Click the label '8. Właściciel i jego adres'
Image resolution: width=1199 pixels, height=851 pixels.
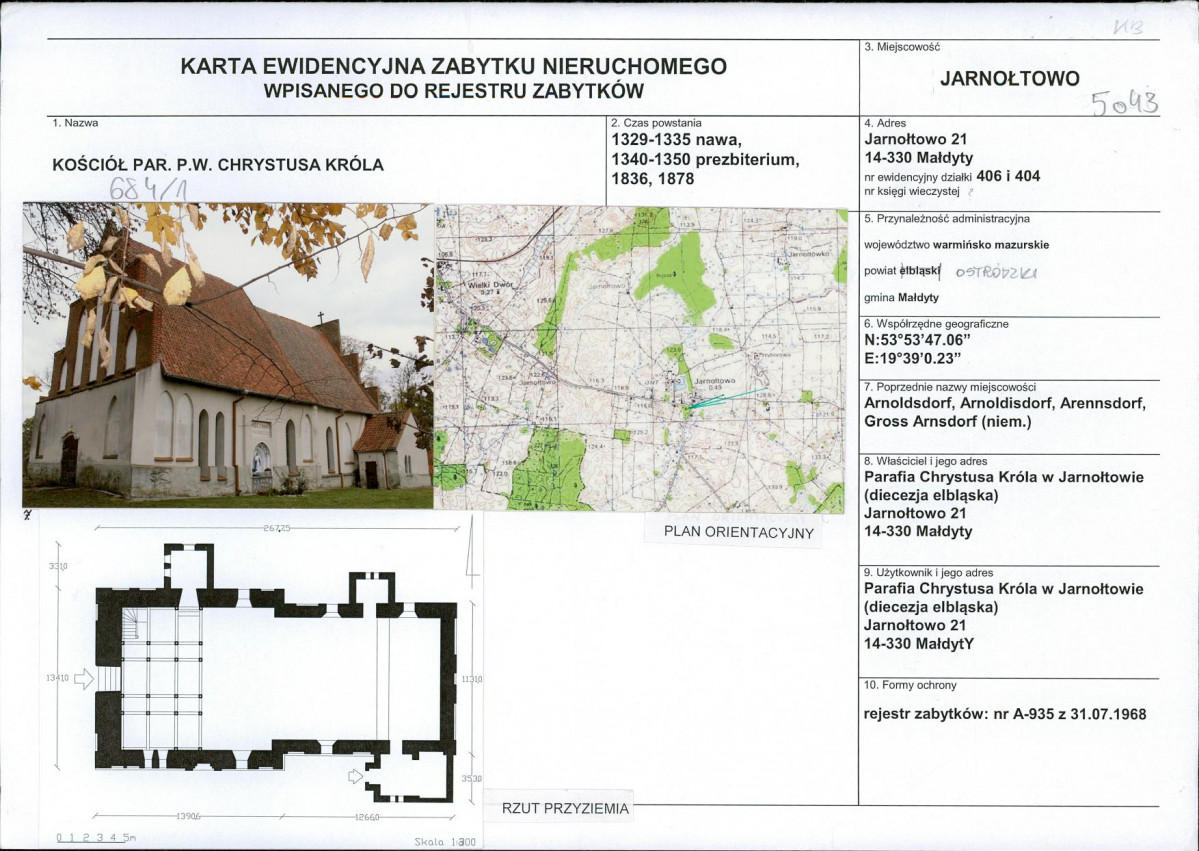point(925,461)
